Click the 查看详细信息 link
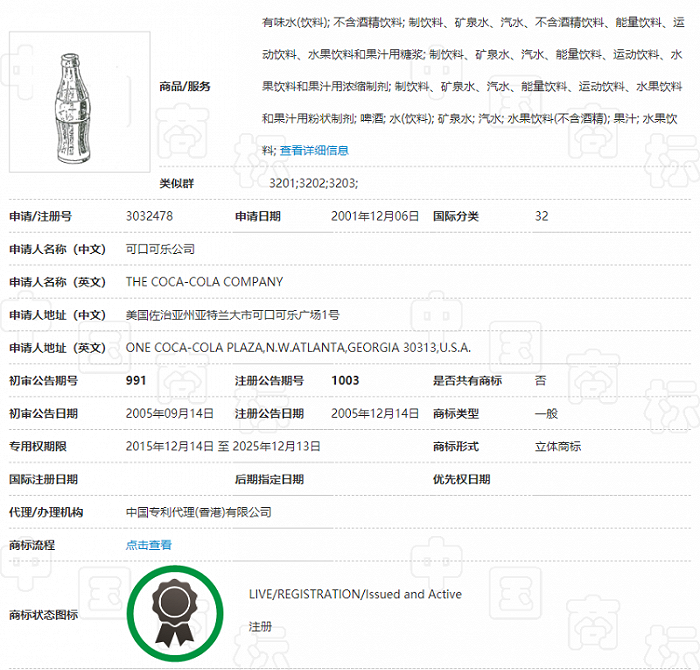This screenshot has width=700, height=670. [314, 151]
